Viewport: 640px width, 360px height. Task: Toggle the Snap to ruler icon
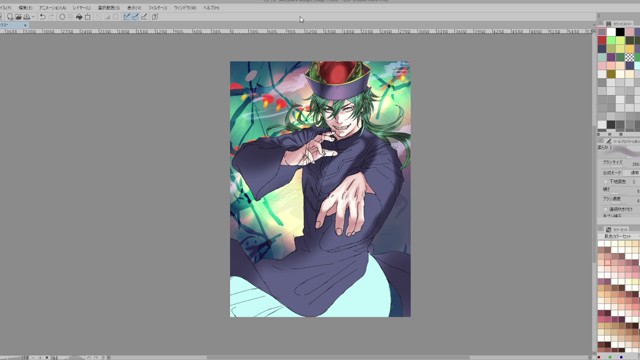click(127, 17)
